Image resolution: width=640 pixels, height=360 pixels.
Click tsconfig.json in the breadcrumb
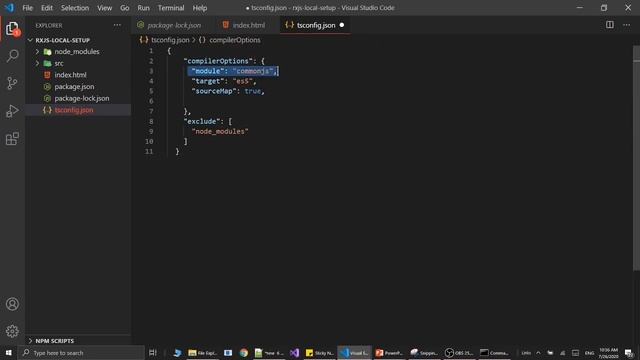(170, 40)
